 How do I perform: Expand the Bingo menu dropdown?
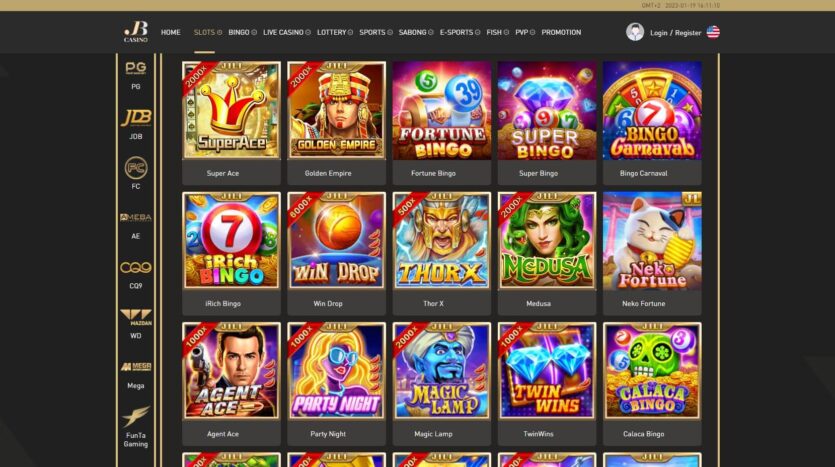pos(242,32)
